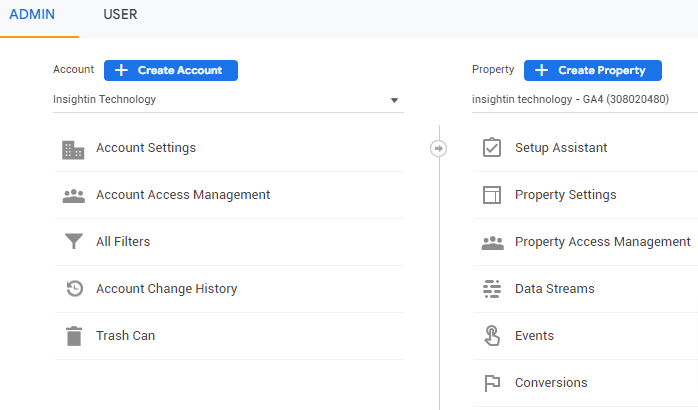698x410 pixels.
Task: Click the All Filters funnel icon
Action: tap(73, 242)
